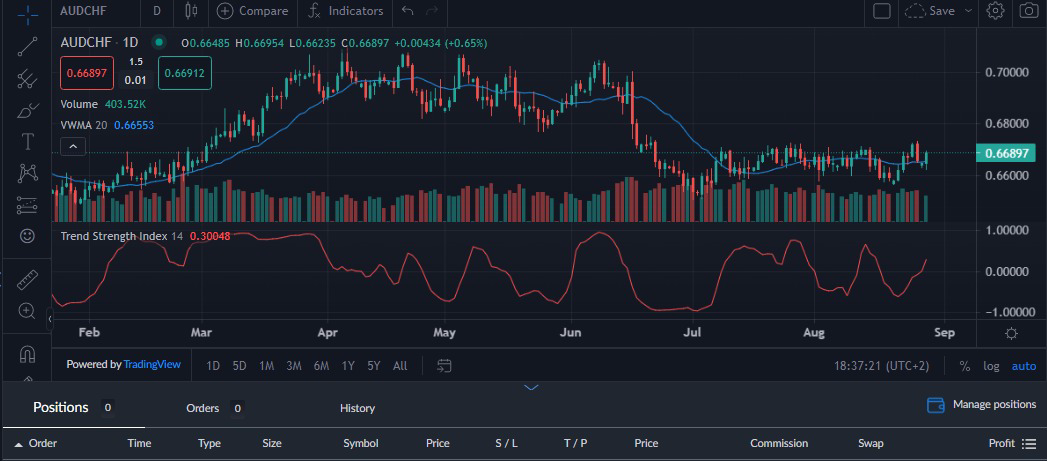
Task: Click the red sell price 0.66897 box
Action: click(85, 73)
